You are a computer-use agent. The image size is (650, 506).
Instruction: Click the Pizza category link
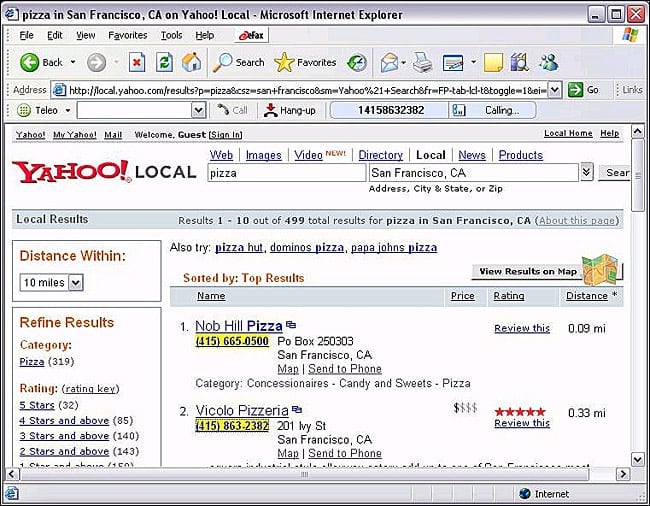[32, 362]
